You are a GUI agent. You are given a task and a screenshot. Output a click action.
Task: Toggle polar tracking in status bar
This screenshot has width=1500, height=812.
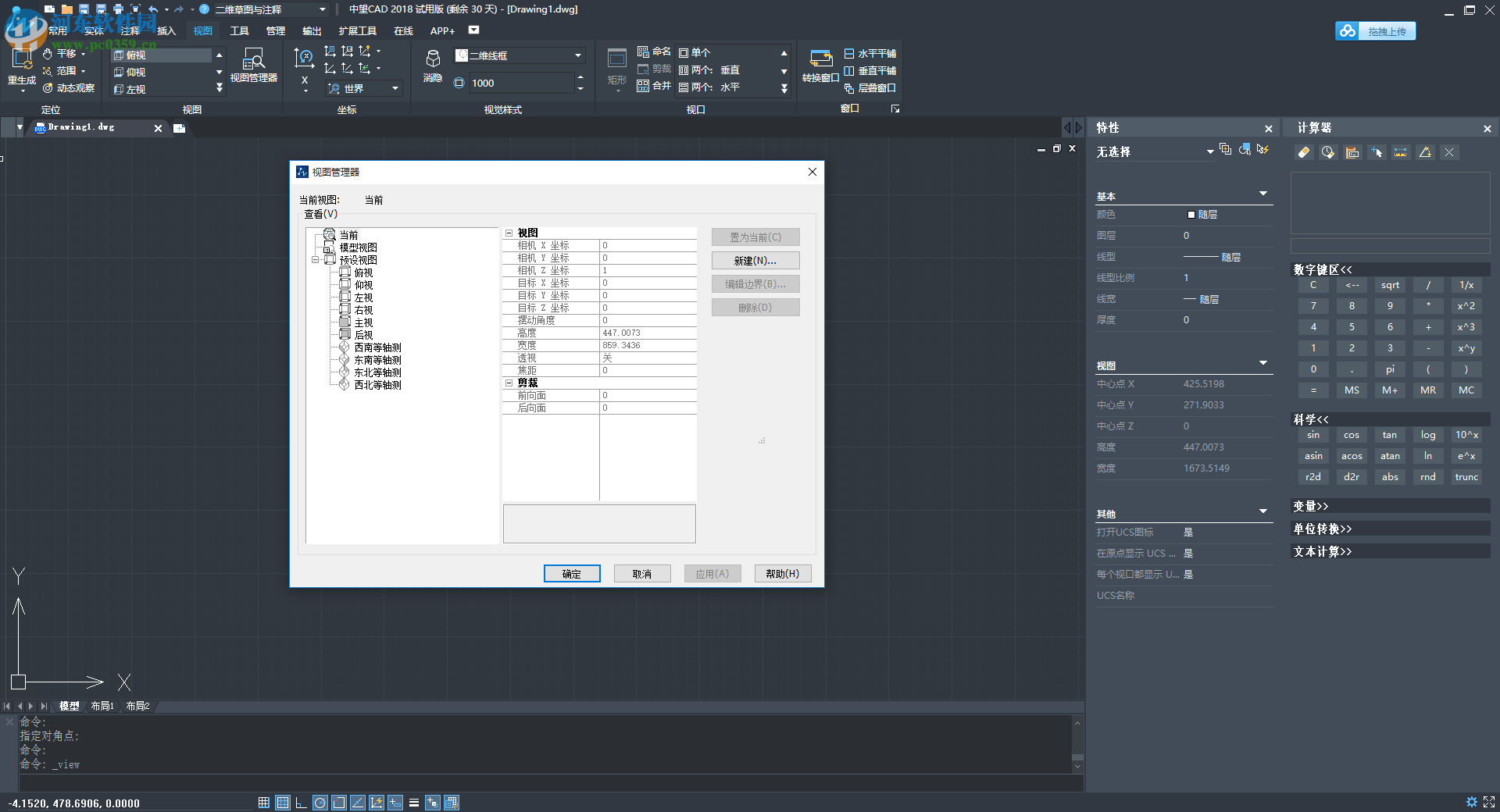pyautogui.click(x=320, y=803)
